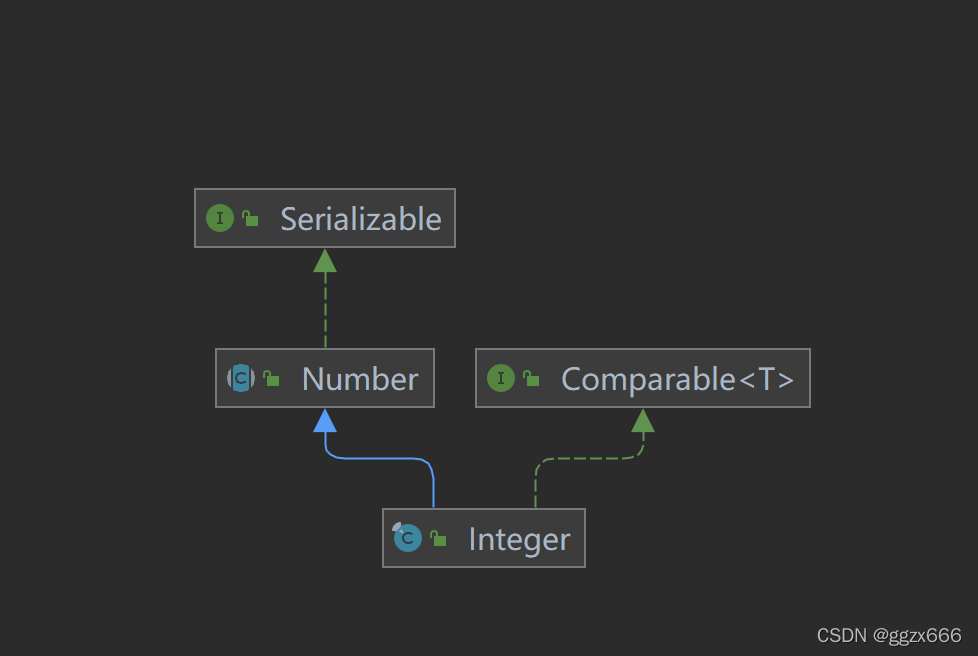
Task: Click the green unlock visibility icon on Serializable
Action: click(x=250, y=218)
